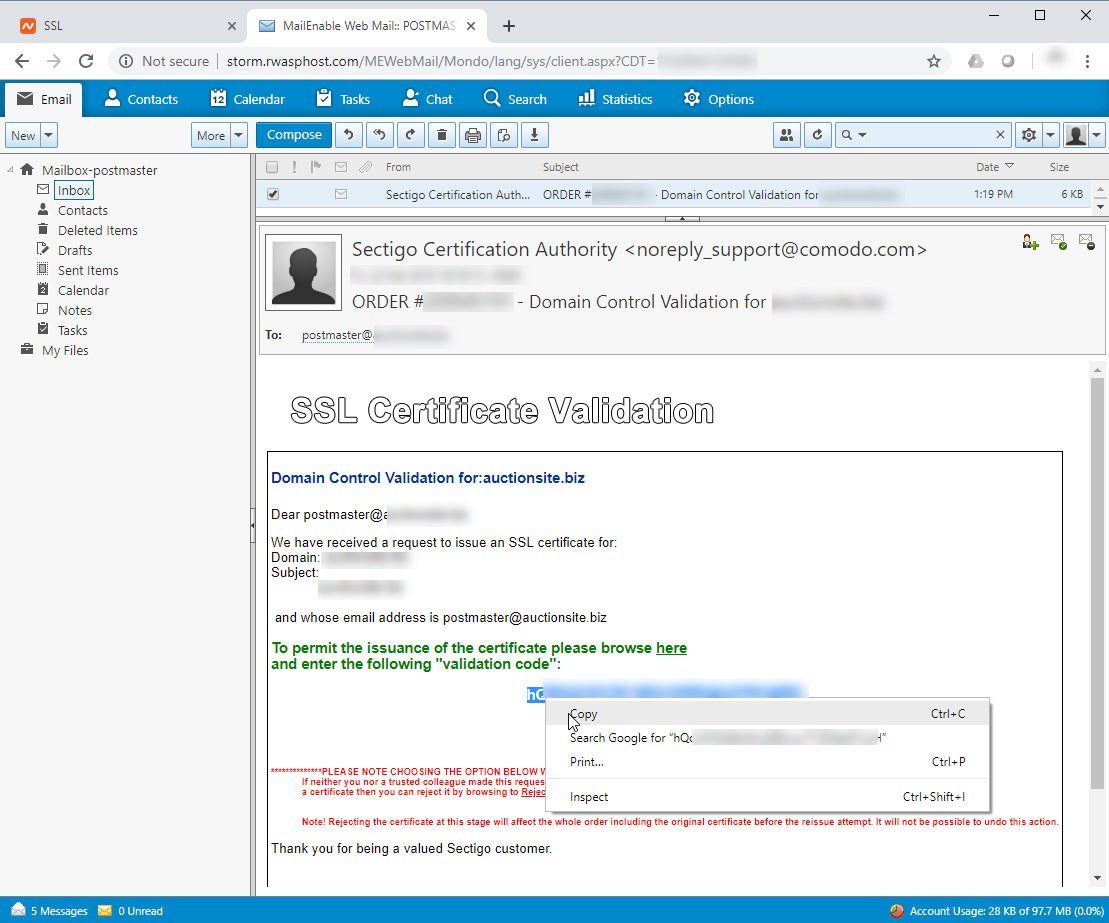This screenshot has height=923, width=1109.
Task: Click the More button
Action: click(x=211, y=135)
